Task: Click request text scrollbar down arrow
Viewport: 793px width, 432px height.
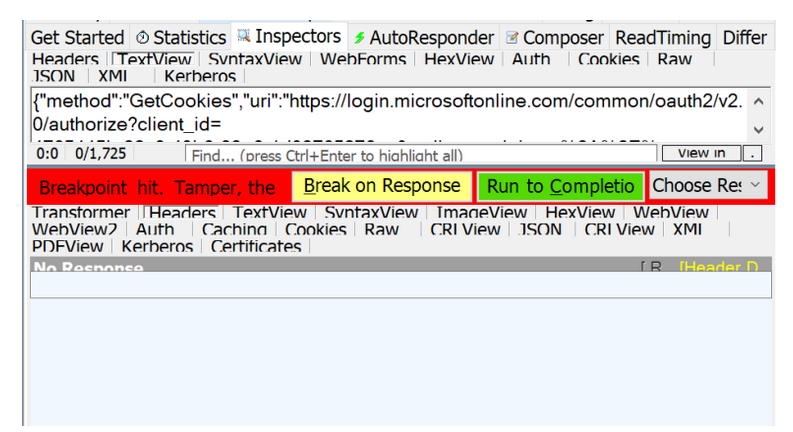Action: [758, 129]
